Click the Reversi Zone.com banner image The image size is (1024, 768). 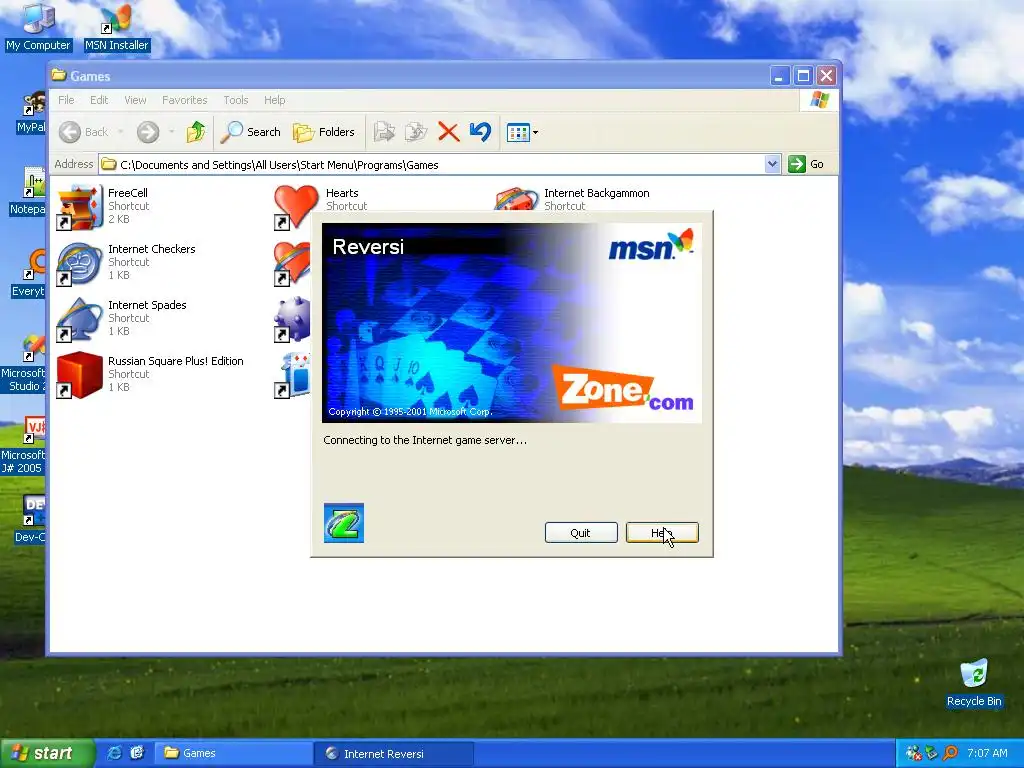tap(512, 323)
